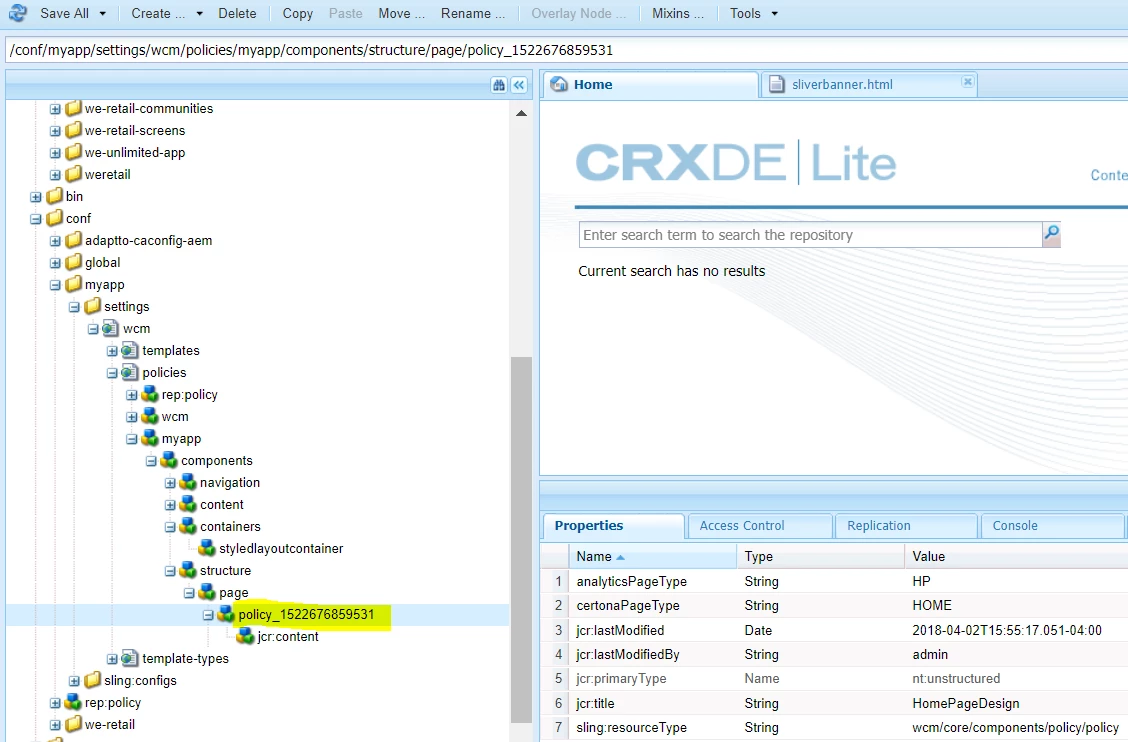Click the tree panel vertical scrollbar thumb
The height and width of the screenshot is (742, 1128).
(x=521, y=539)
